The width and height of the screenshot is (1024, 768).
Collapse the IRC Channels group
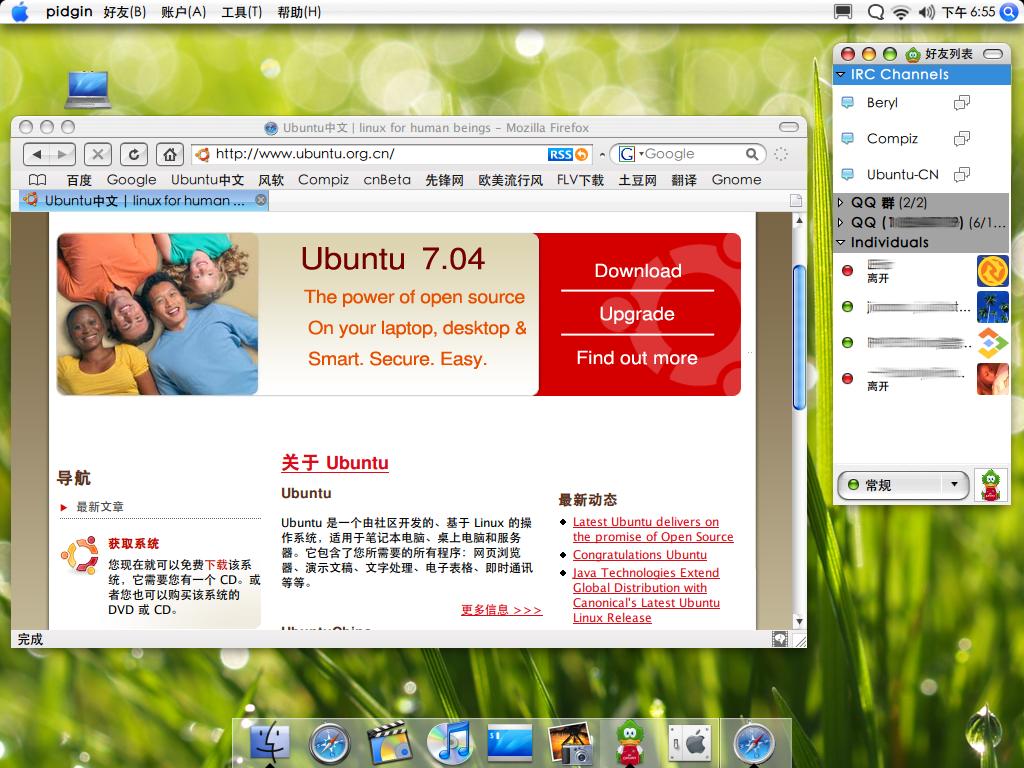click(x=841, y=74)
